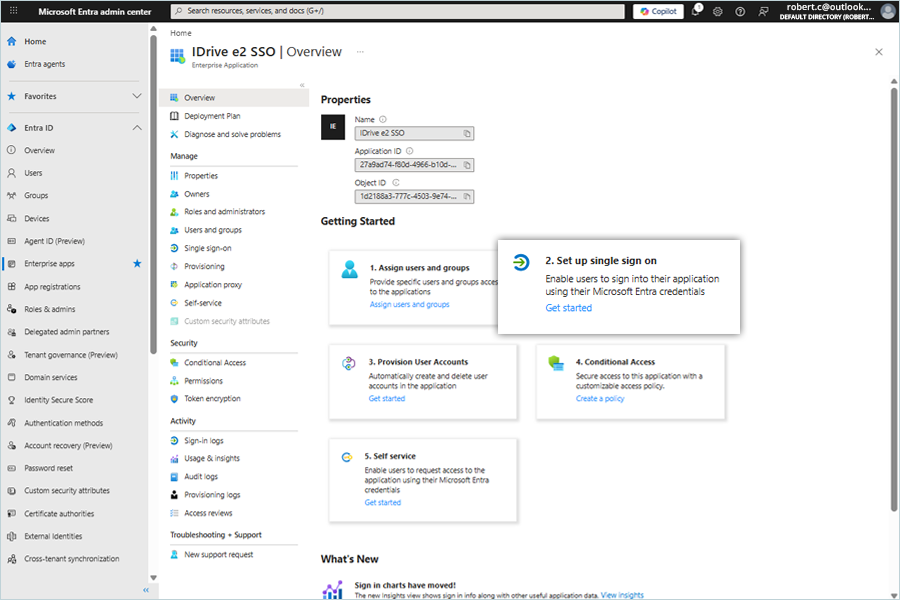Screen dimensions: 900x600
Task: Click Get started under Self service
Action: coord(382,502)
